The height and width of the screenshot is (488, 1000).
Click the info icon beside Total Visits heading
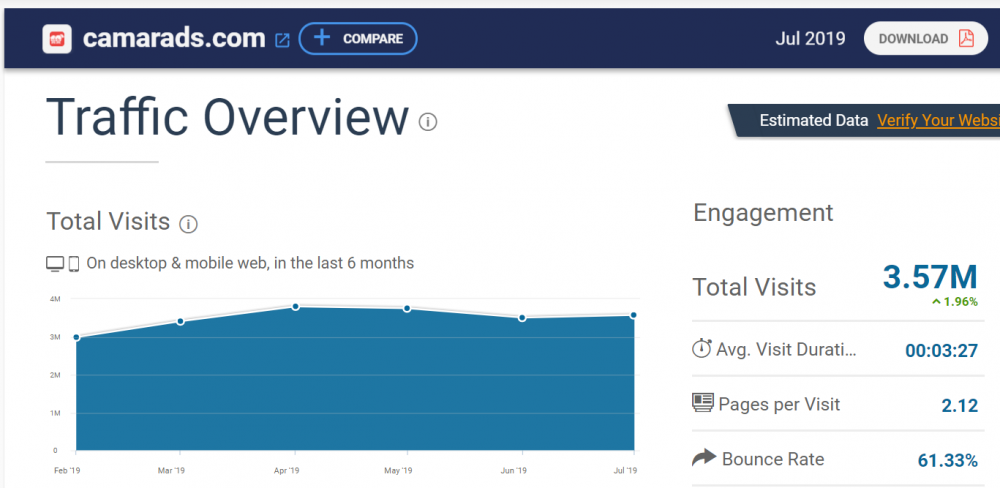pyautogui.click(x=188, y=223)
